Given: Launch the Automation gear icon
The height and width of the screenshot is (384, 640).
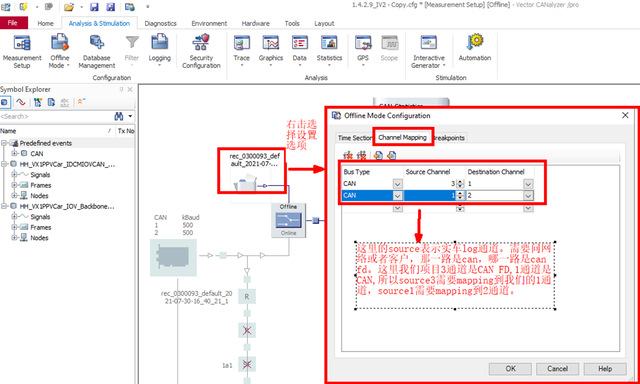Looking at the screenshot, I should point(475,48).
